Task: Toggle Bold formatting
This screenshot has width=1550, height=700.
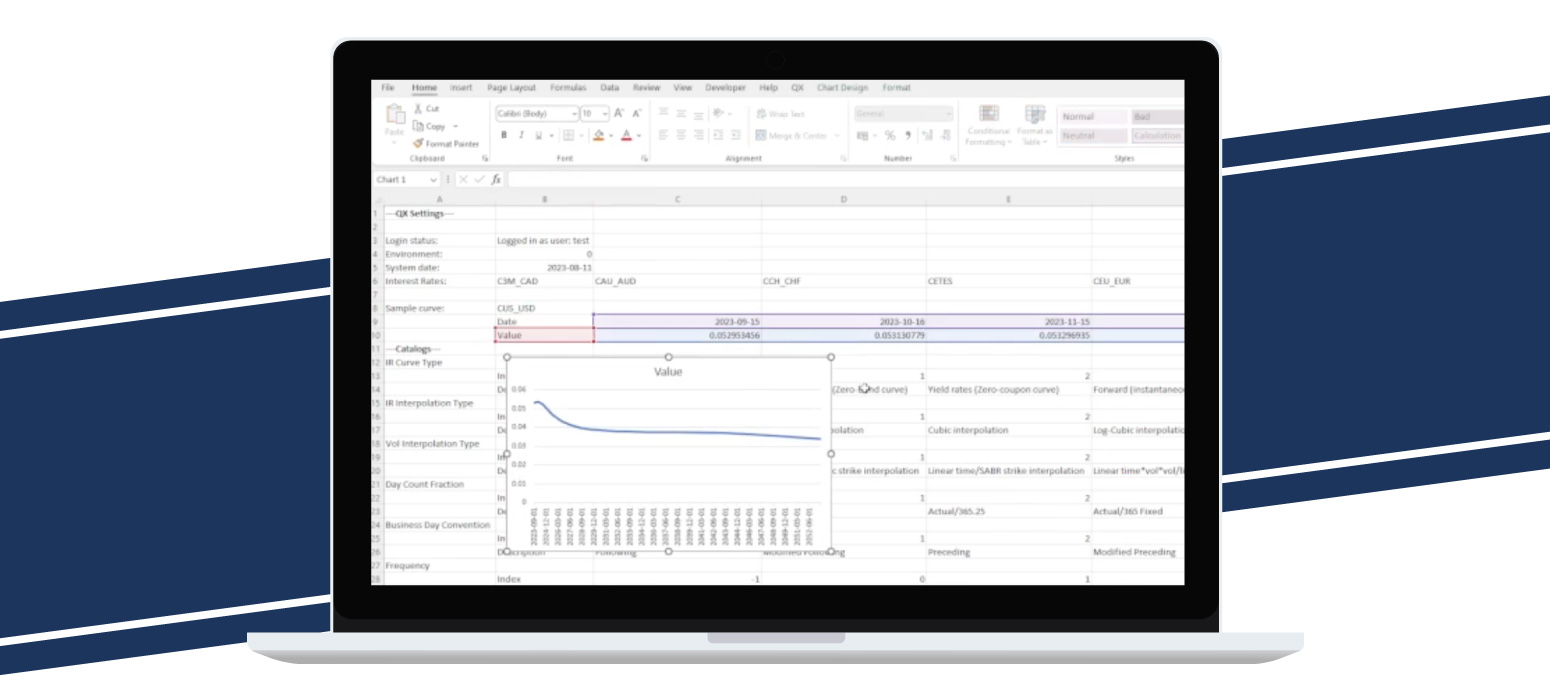Action: point(504,135)
